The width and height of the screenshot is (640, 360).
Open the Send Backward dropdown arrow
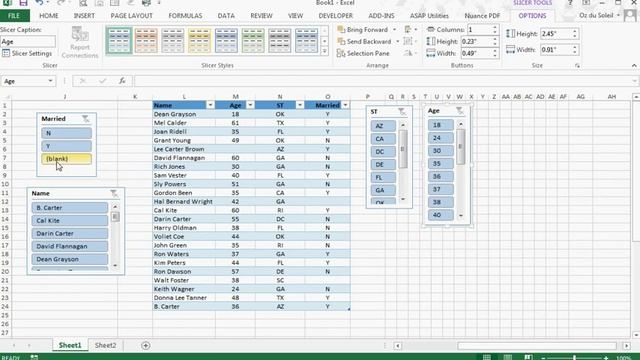tap(398, 42)
